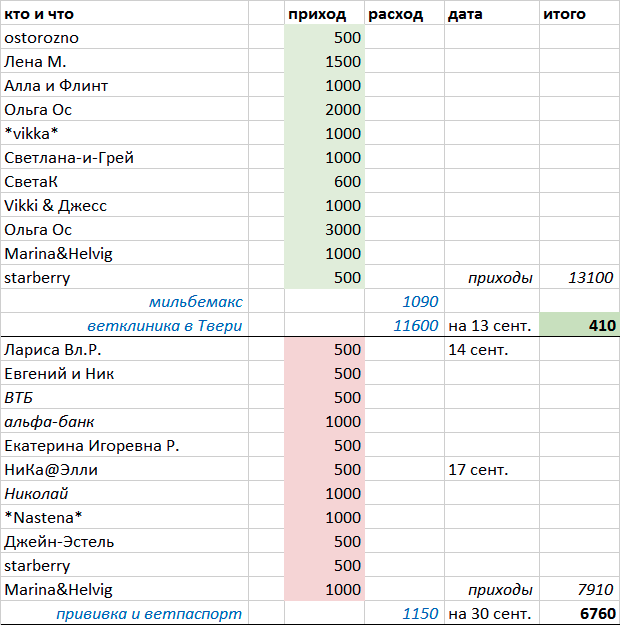
Task: Click the 13100 income total cell
Action: (x=589, y=278)
